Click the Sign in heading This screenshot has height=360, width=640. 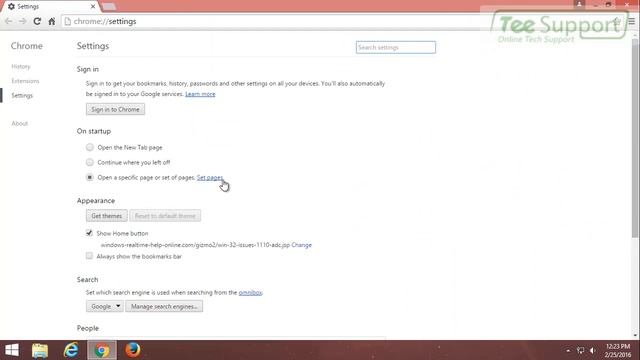(88, 69)
